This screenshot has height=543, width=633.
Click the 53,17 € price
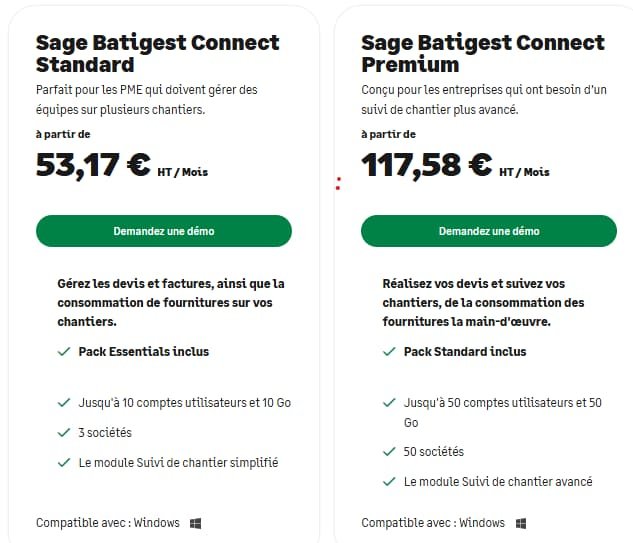(93, 165)
